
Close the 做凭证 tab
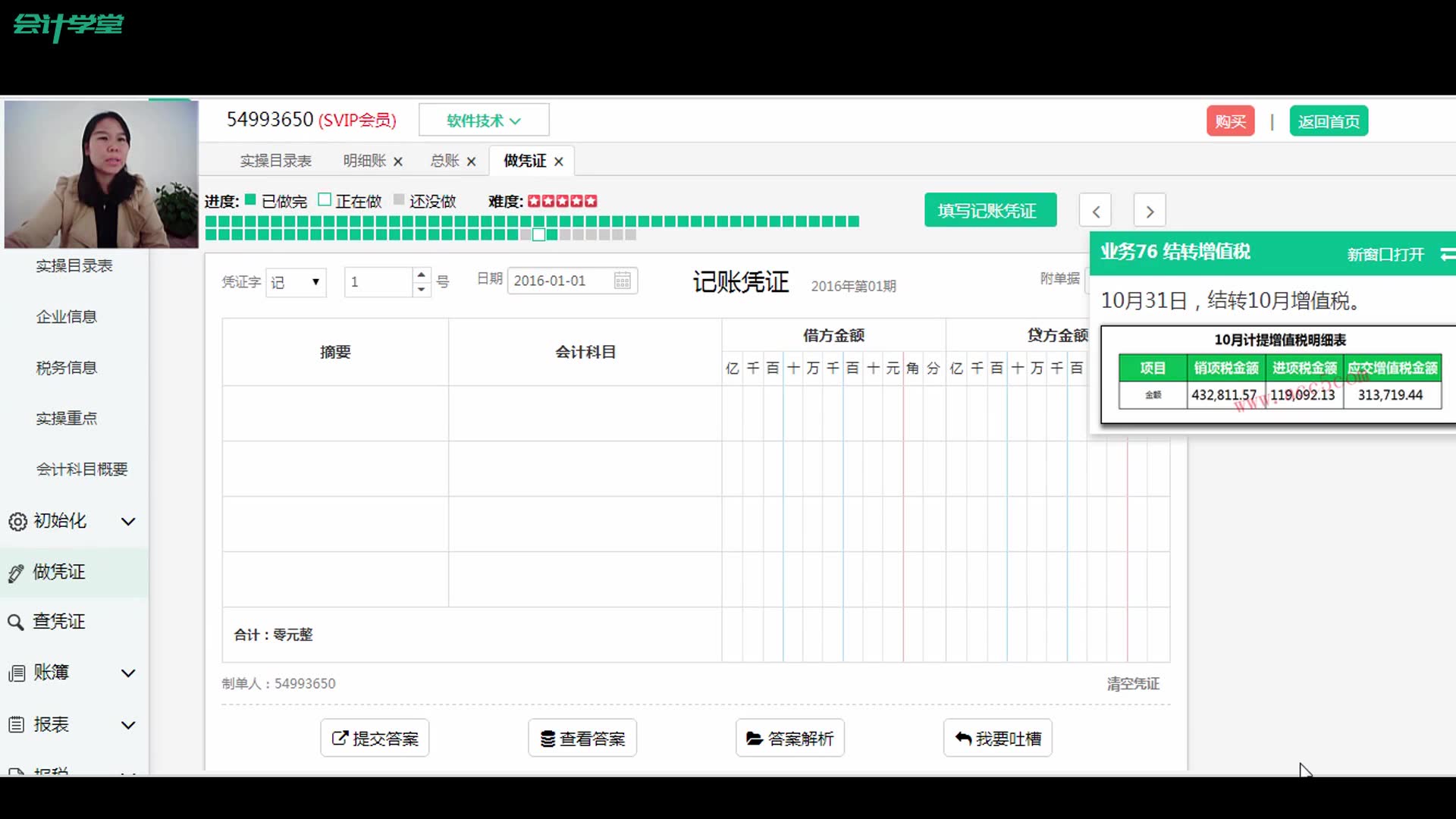pos(559,162)
